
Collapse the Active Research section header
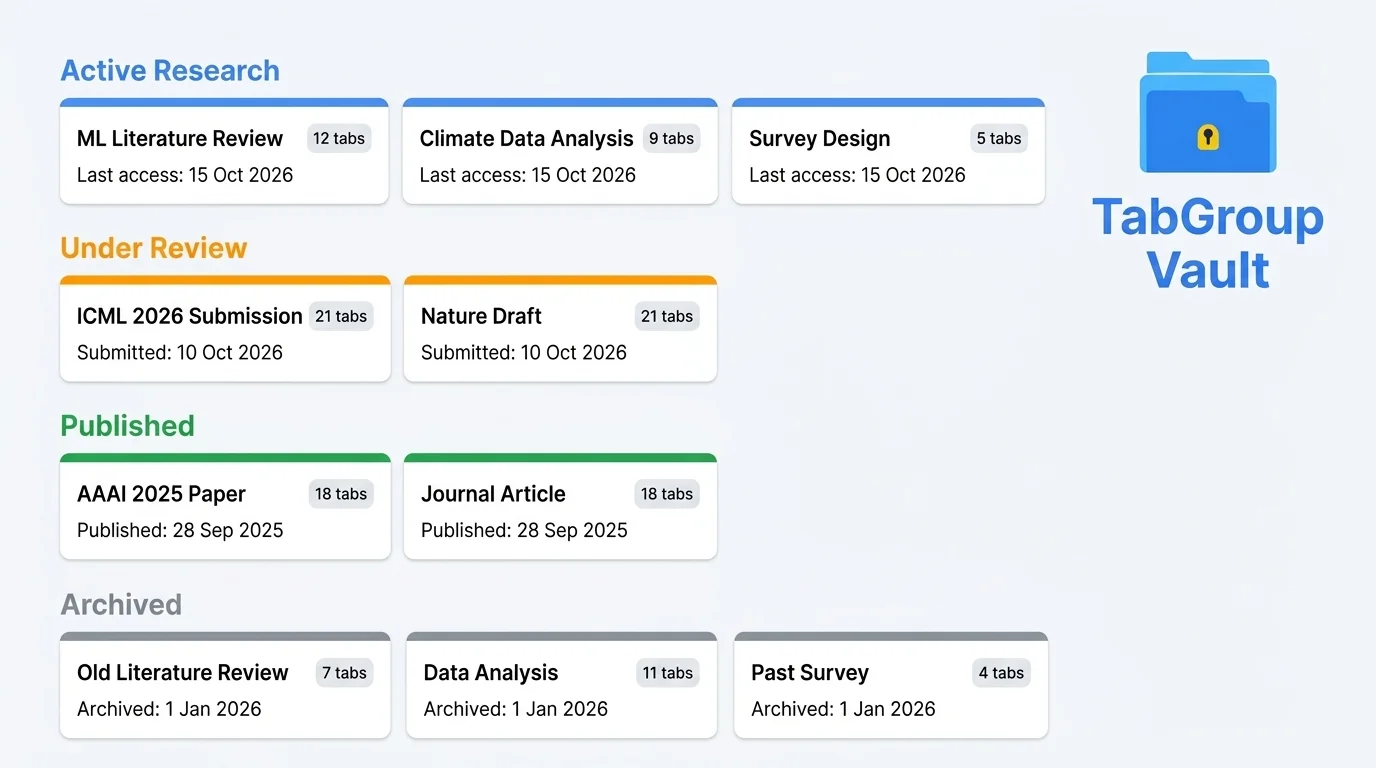coord(170,70)
